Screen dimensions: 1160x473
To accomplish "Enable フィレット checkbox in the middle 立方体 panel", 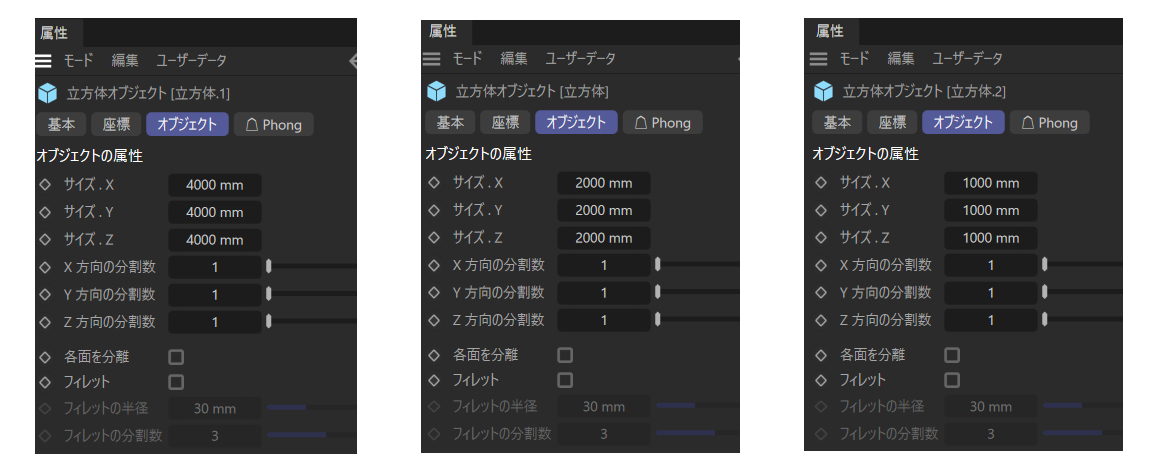I will pyautogui.click(x=565, y=380).
